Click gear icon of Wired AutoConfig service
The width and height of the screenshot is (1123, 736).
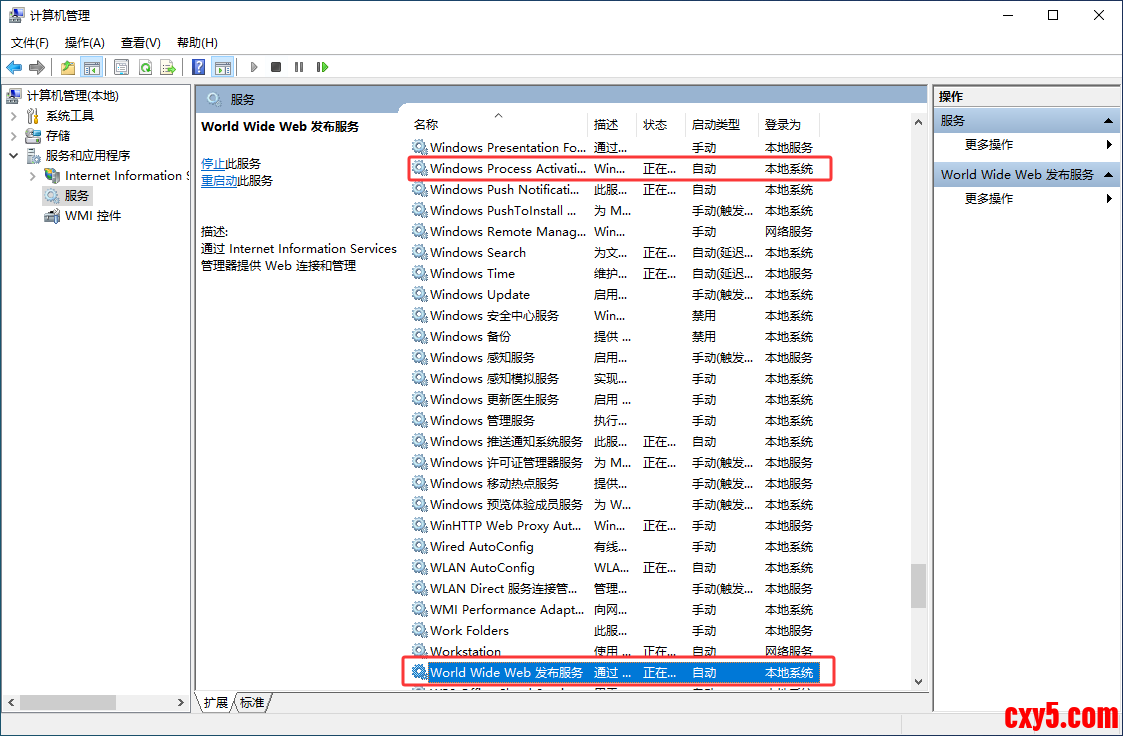(420, 546)
